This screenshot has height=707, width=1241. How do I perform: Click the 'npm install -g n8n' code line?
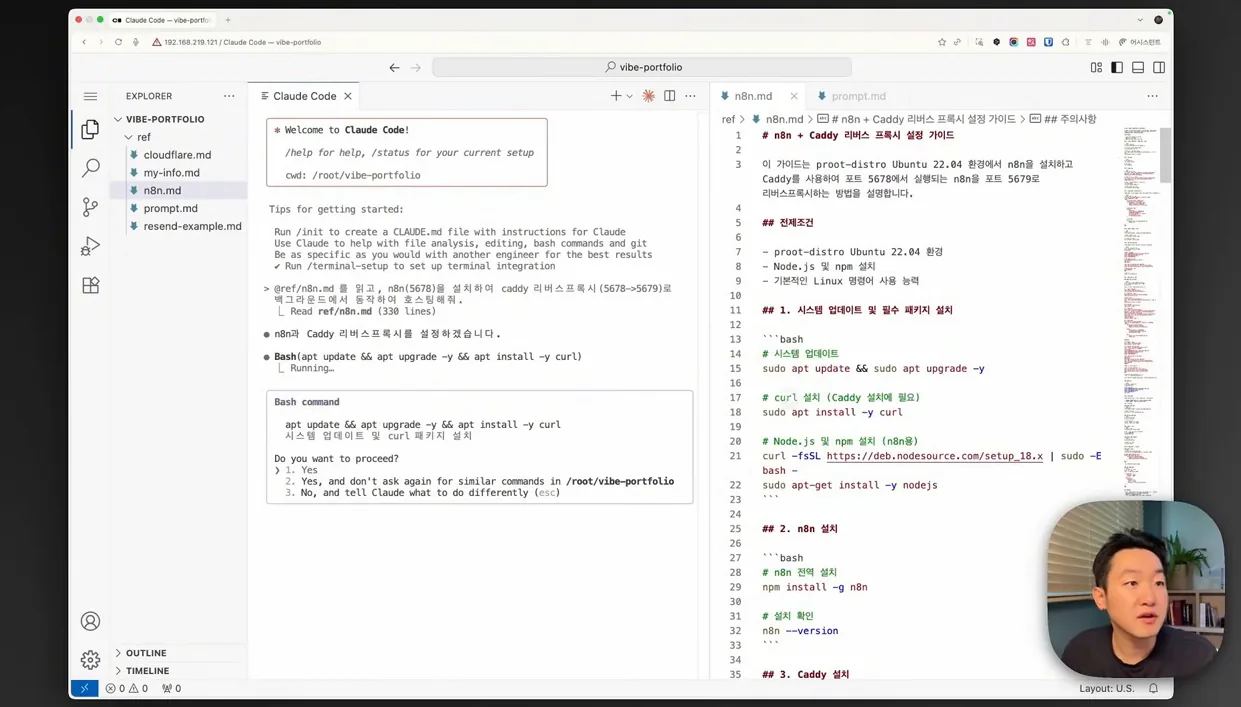[814, 587]
